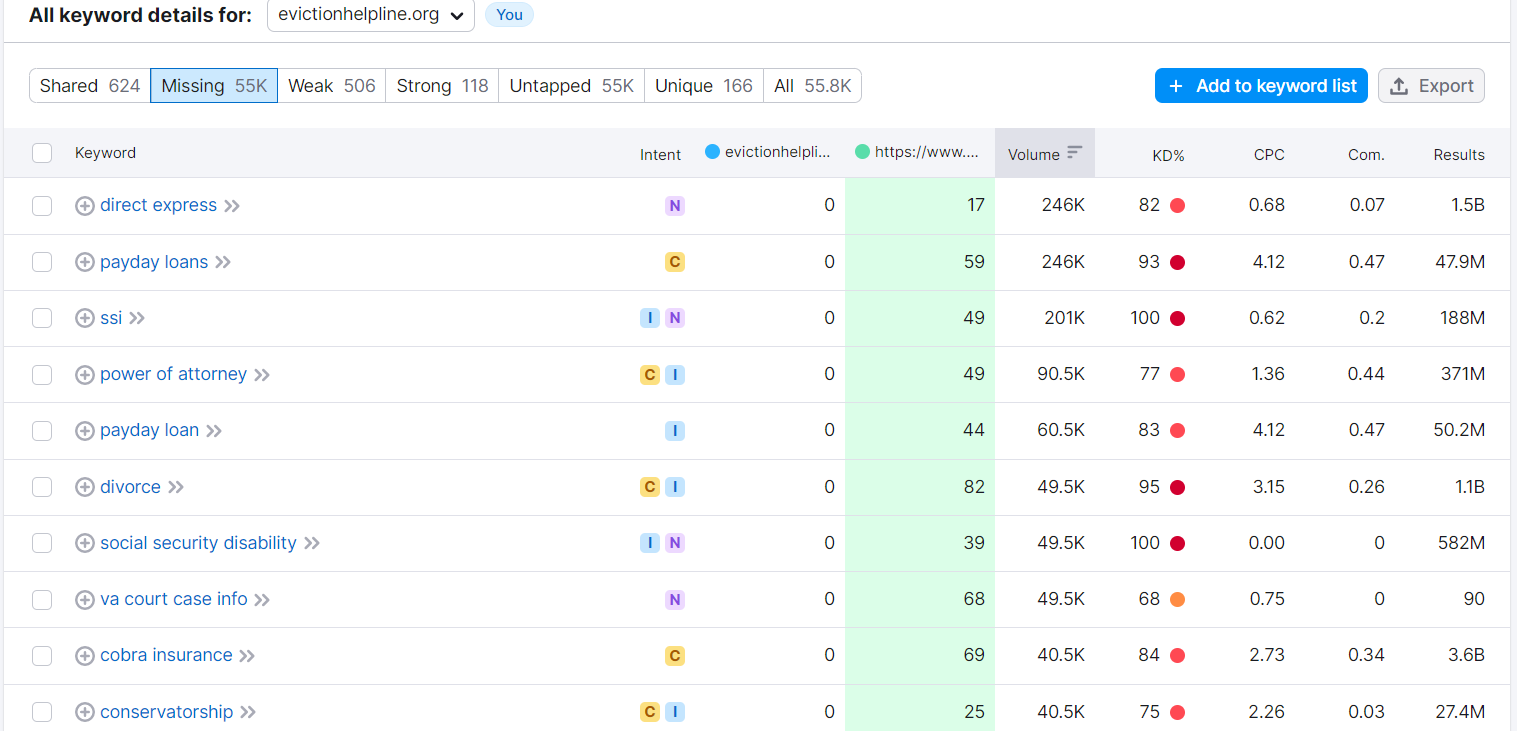Click double-chevron icon next to ssi

(137, 318)
